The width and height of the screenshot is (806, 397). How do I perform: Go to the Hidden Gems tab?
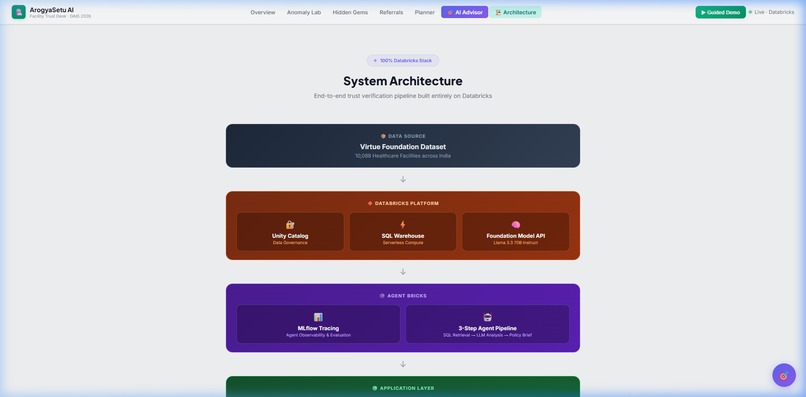click(350, 12)
